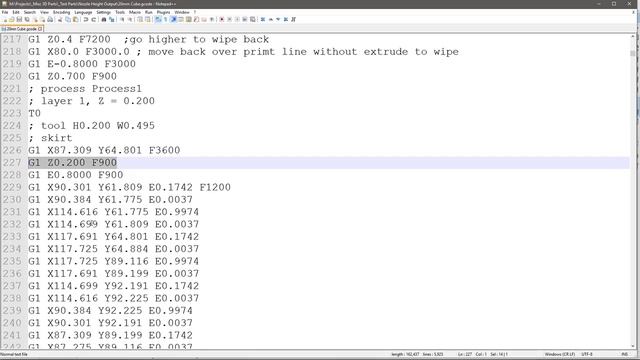Copy selection using the Copy icon
The height and width of the screenshot is (360, 640).
(x=68, y=20)
